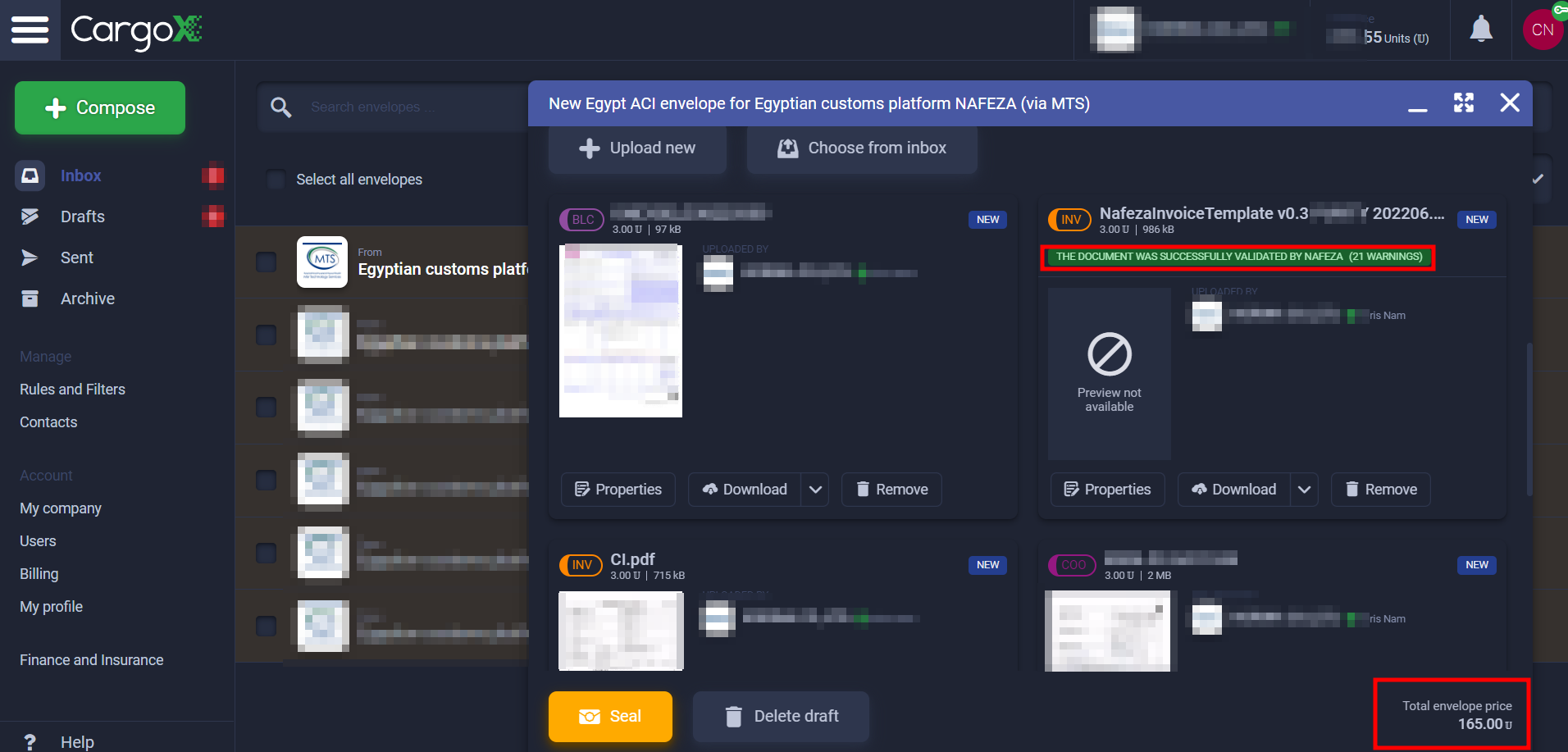Viewport: 1568px width, 752px height.
Task: Open Contacts page
Action: [x=48, y=422]
